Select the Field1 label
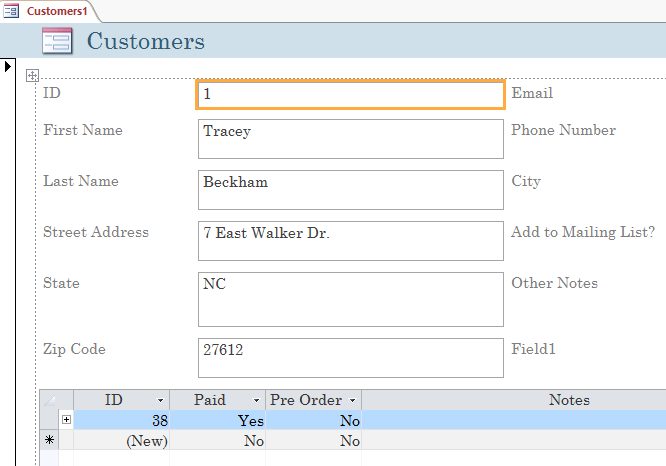The height and width of the screenshot is (466, 666). click(533, 349)
